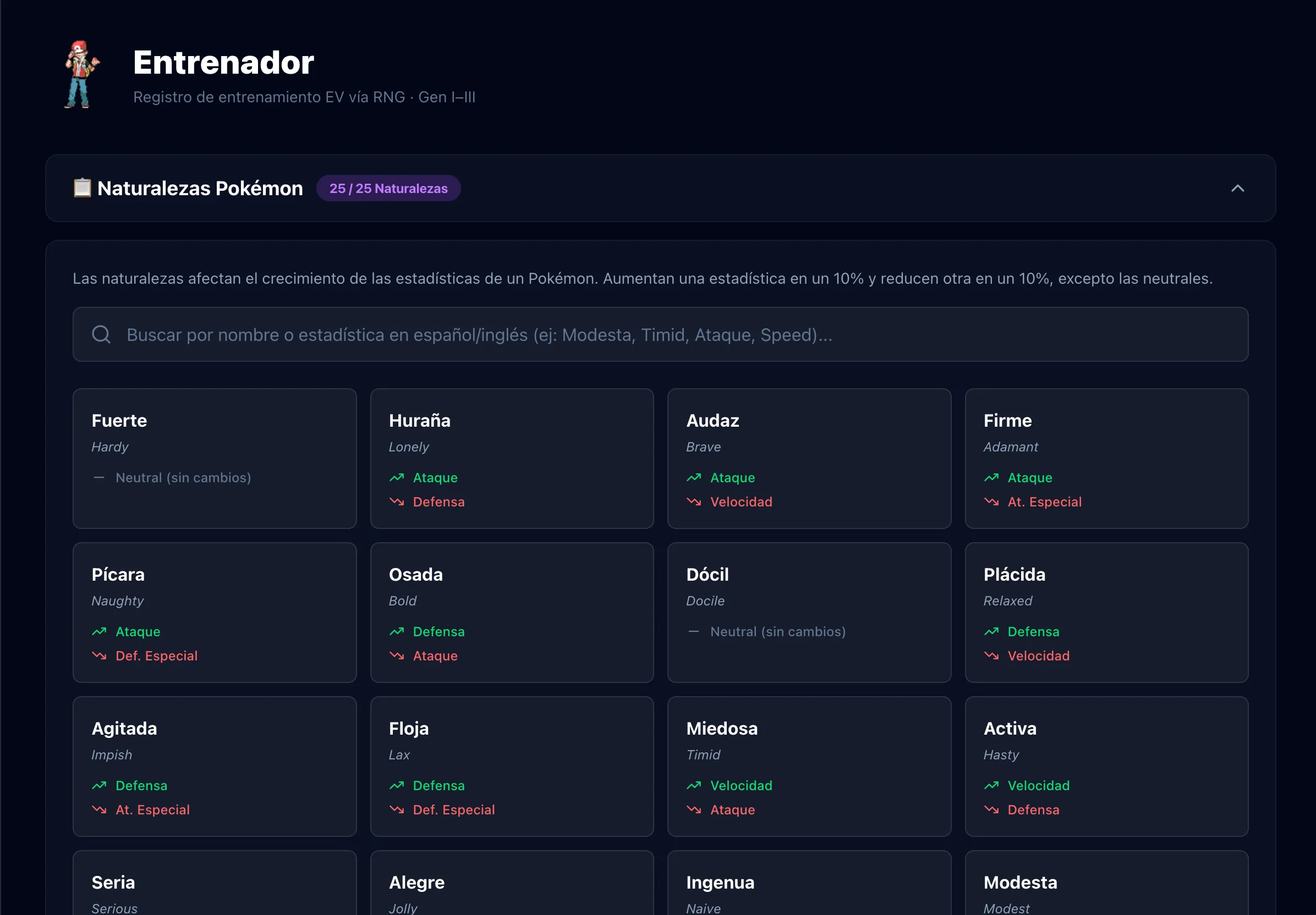The height and width of the screenshot is (915, 1316).
Task: Click the down-trend At. Especial icon in Firme
Action: (991, 501)
